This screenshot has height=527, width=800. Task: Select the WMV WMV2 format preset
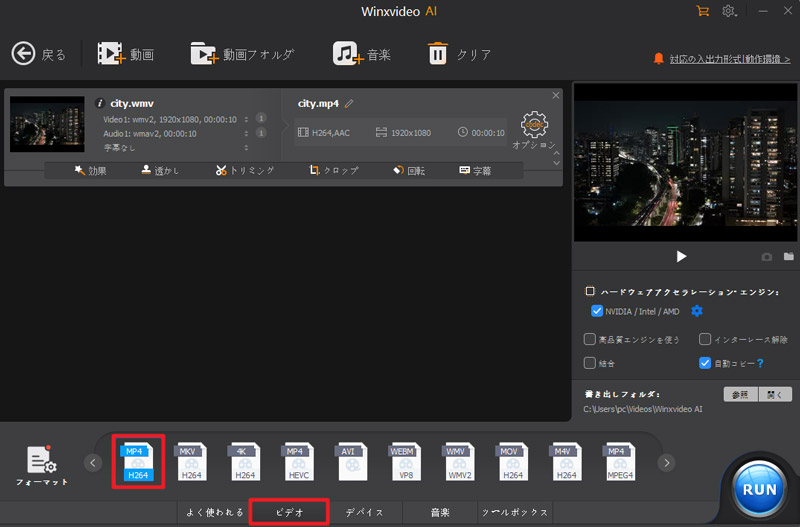(459, 462)
